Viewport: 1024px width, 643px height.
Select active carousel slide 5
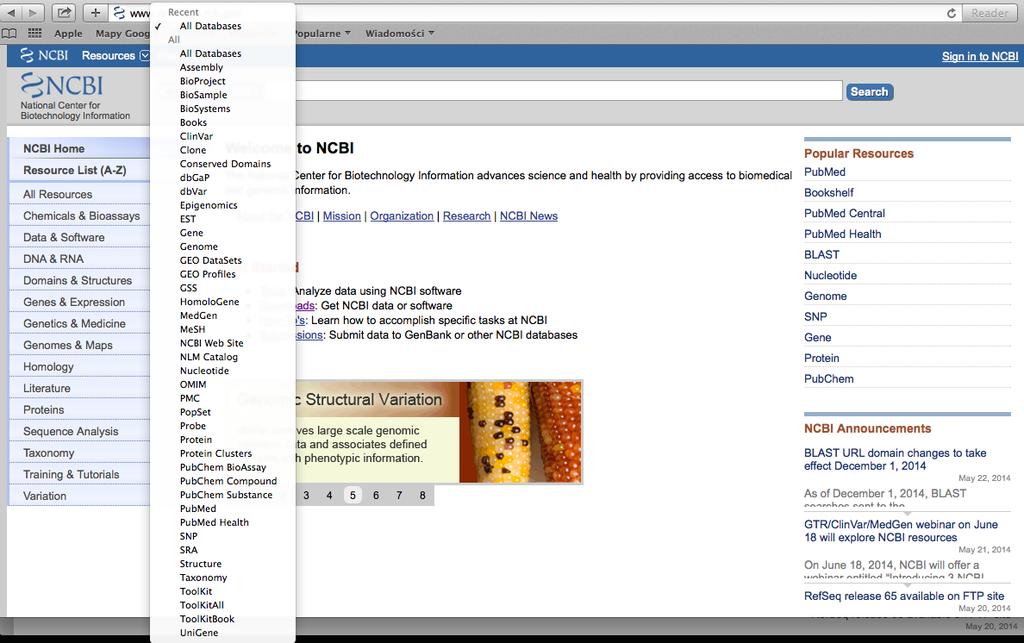point(353,495)
